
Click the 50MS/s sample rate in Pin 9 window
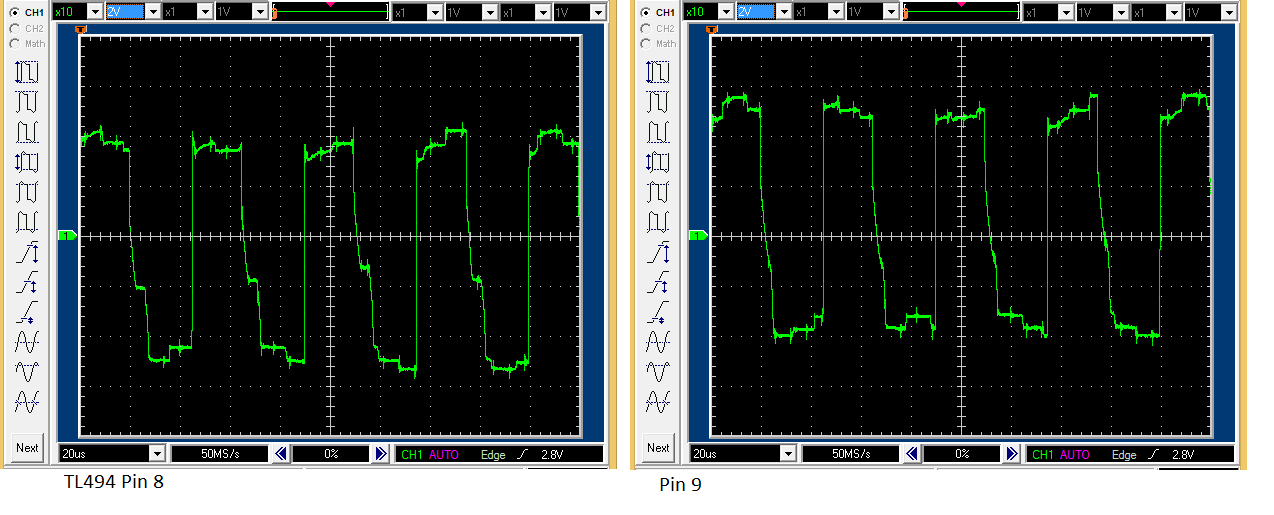click(x=849, y=454)
